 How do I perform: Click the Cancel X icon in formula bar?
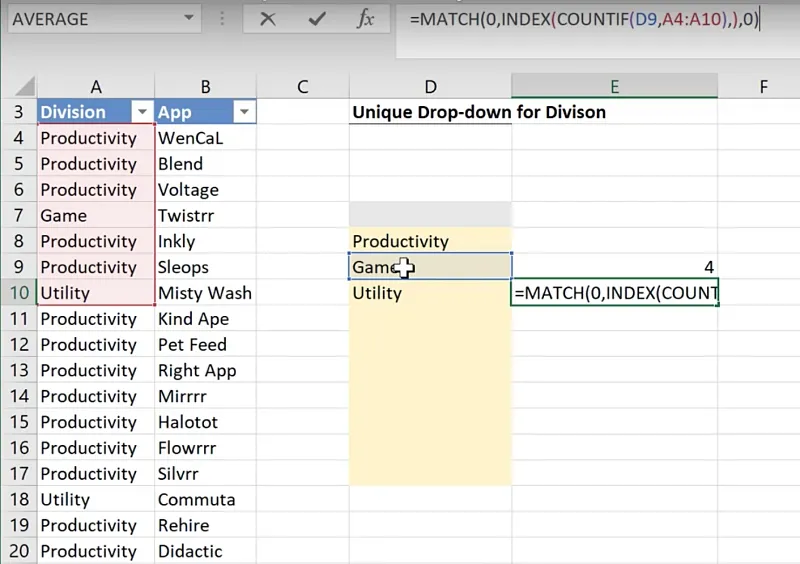click(268, 19)
